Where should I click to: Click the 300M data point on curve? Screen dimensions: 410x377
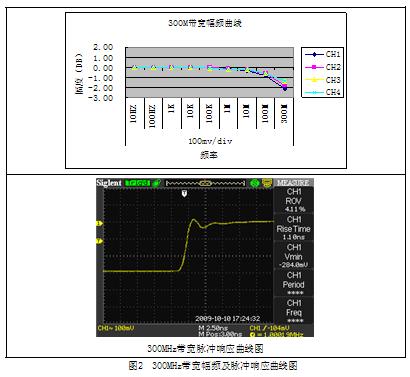(285, 88)
